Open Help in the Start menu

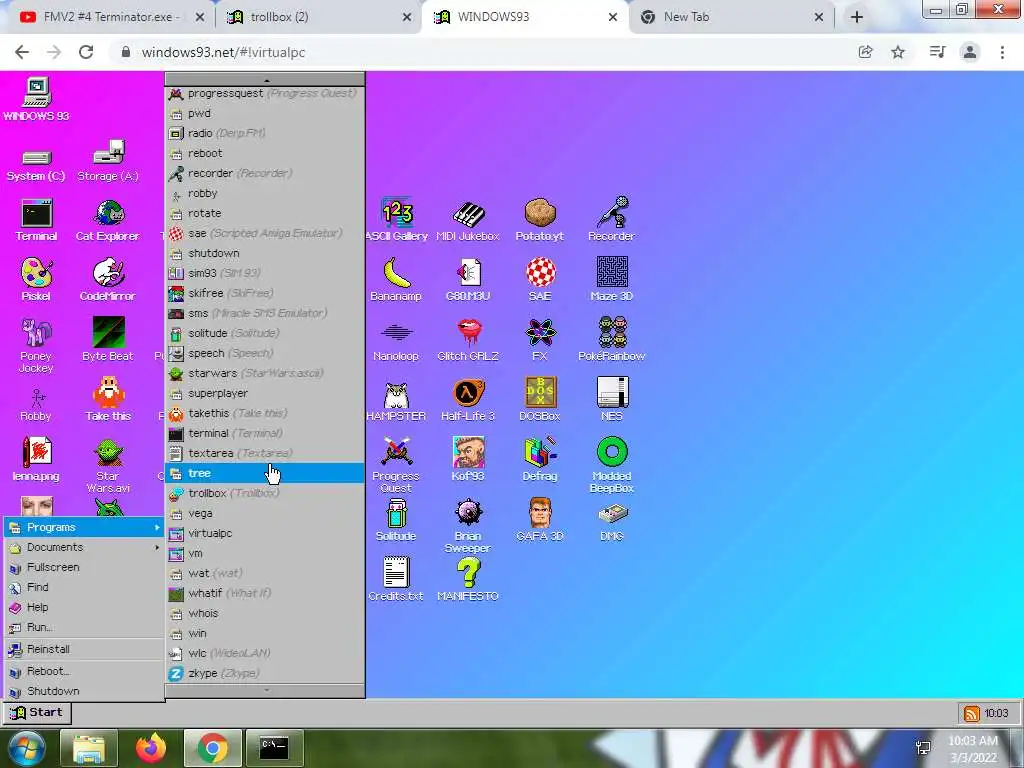(84, 607)
